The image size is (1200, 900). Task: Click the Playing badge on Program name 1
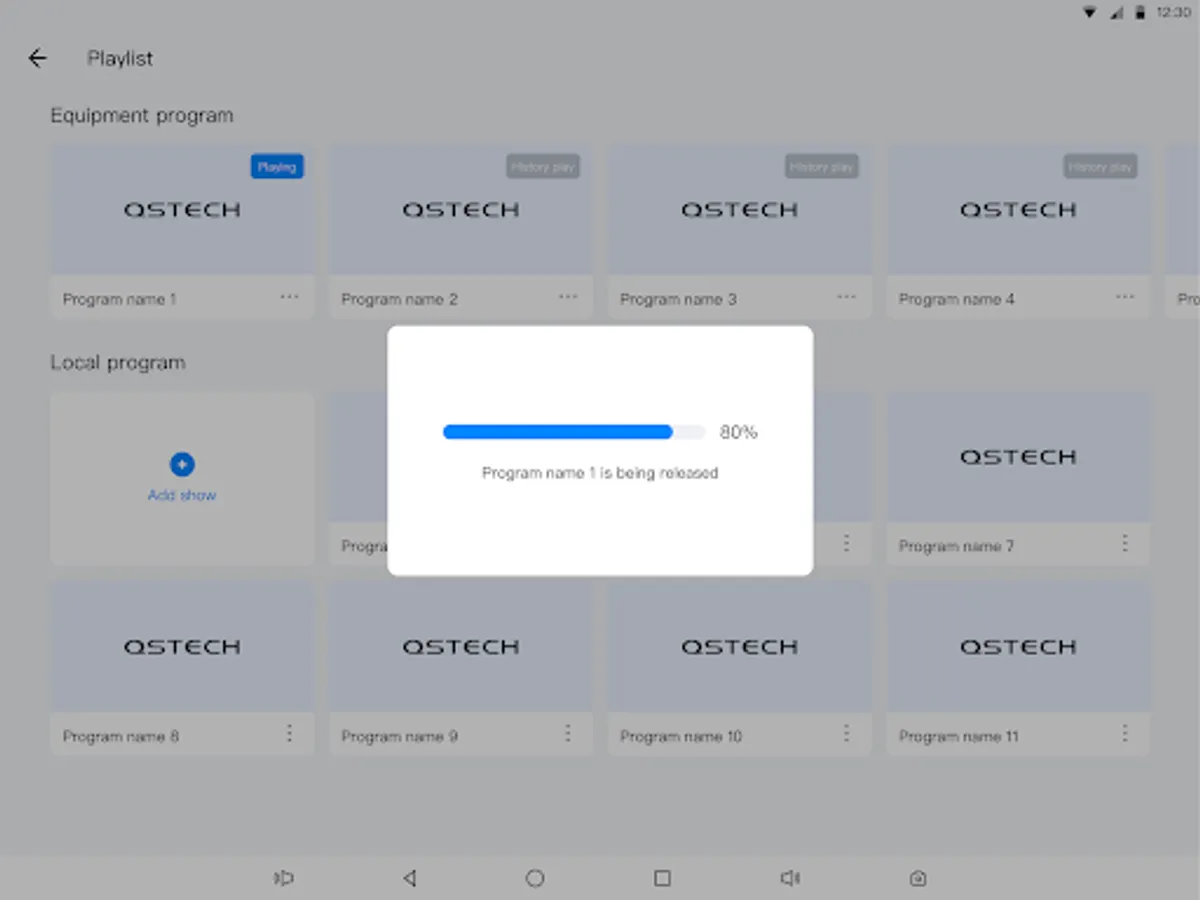[x=277, y=167]
